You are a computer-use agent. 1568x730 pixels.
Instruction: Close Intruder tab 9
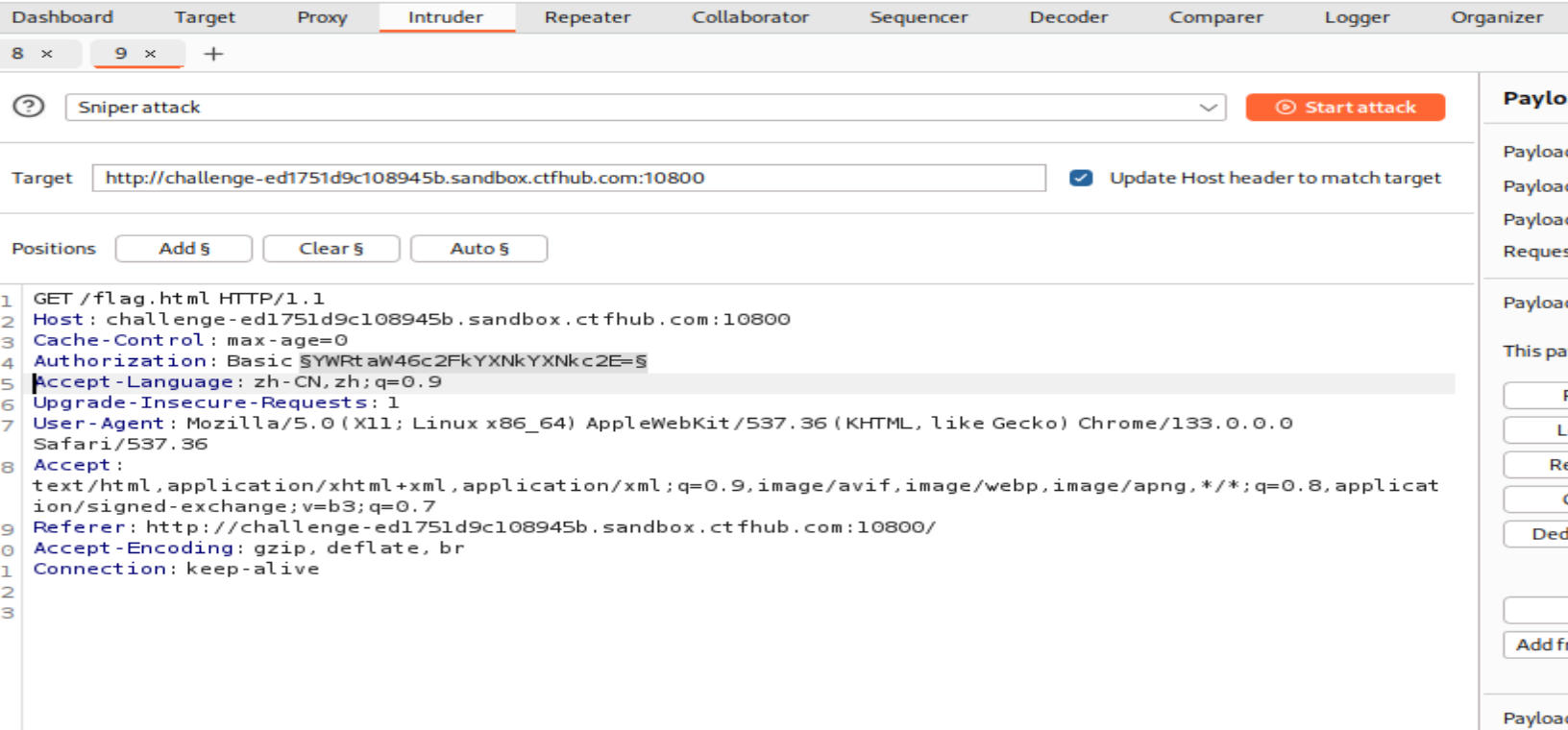(150, 54)
